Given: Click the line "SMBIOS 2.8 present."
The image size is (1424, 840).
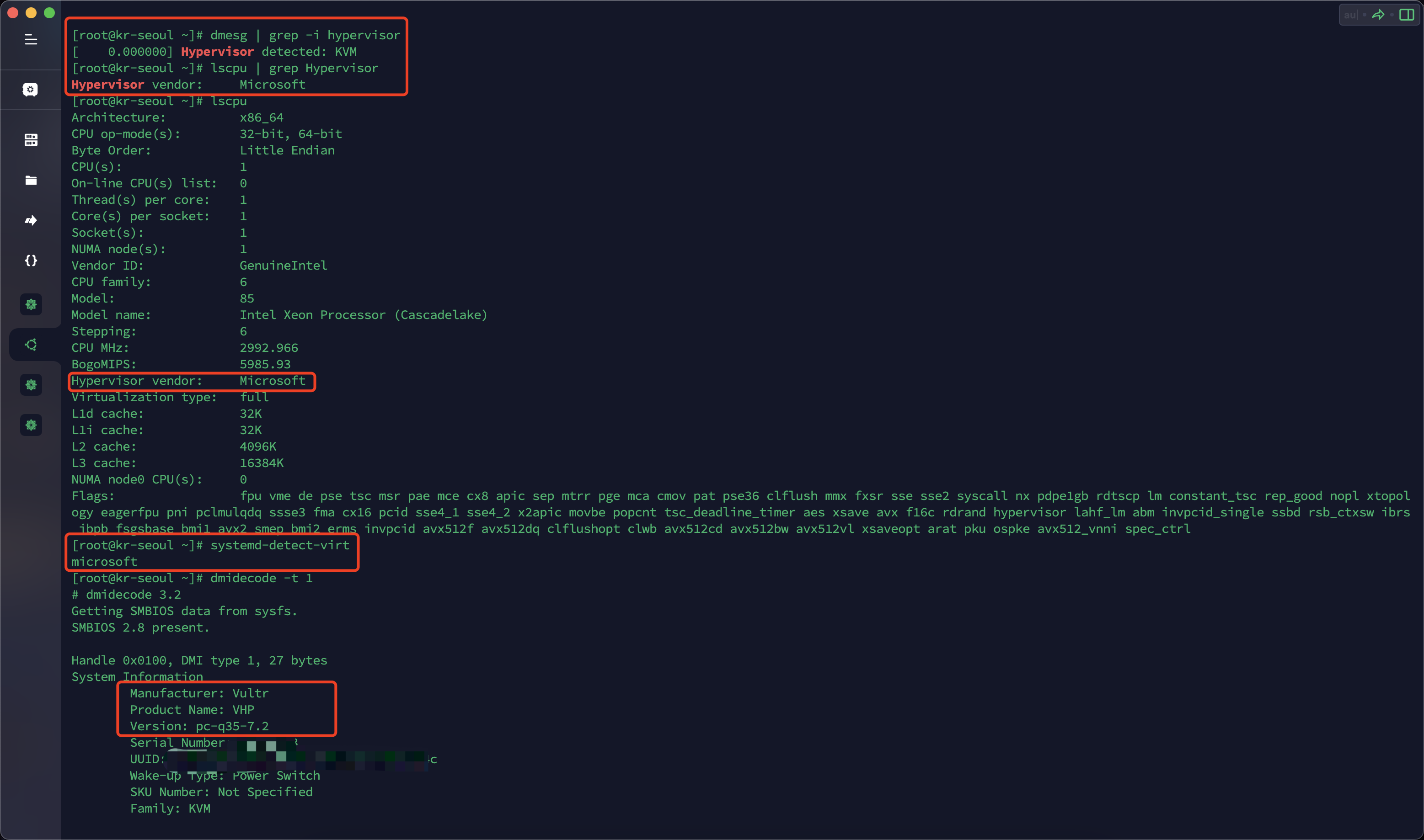Looking at the screenshot, I should [140, 627].
